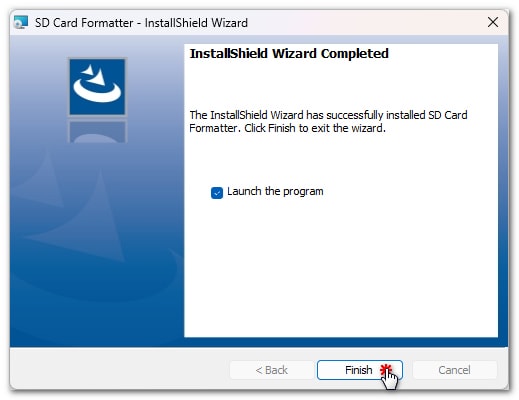Screen dimensions: 519x400
Task: Uncheck the Launch the program checkbox
Action: [217, 192]
